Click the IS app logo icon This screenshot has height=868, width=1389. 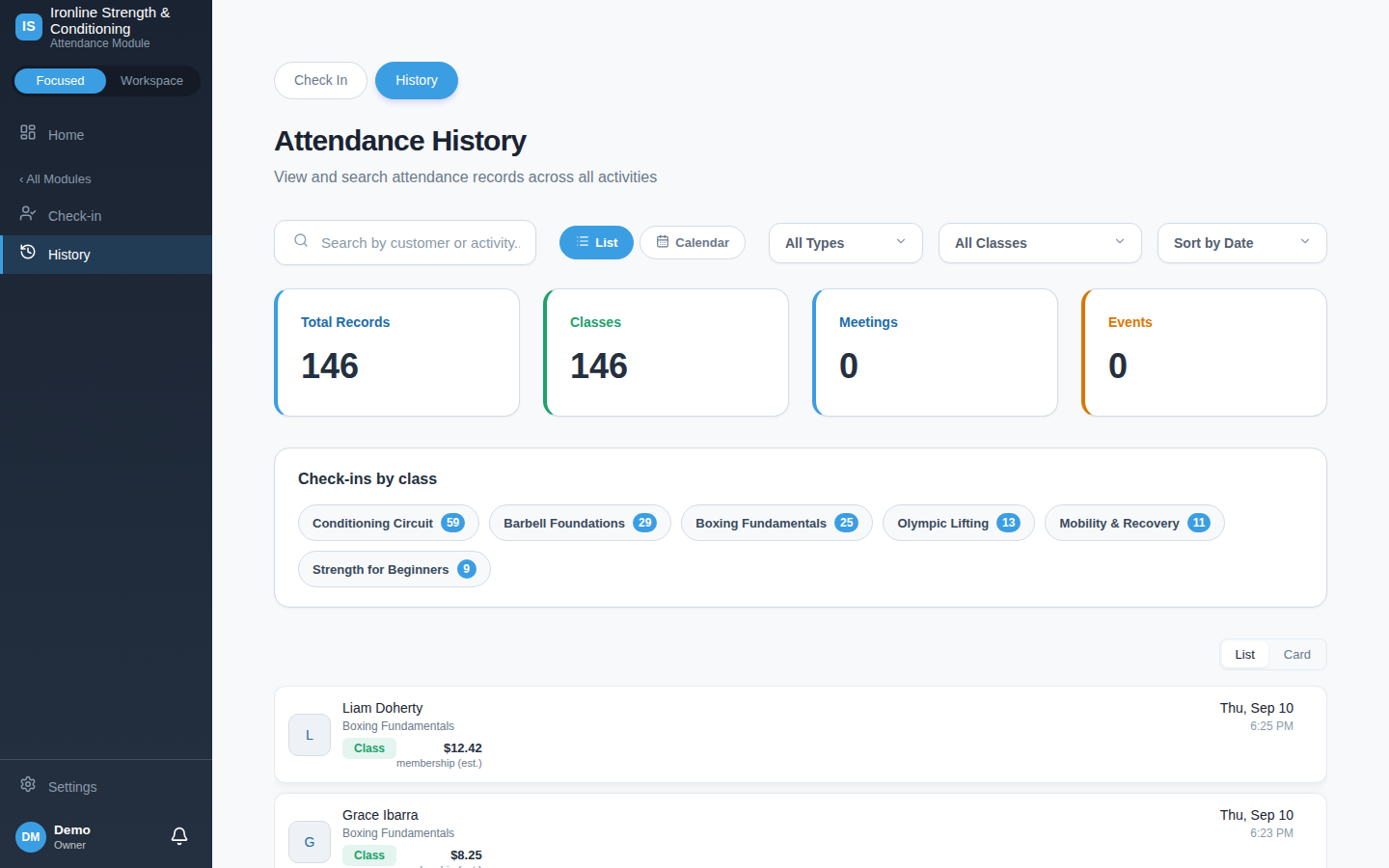[x=29, y=27]
